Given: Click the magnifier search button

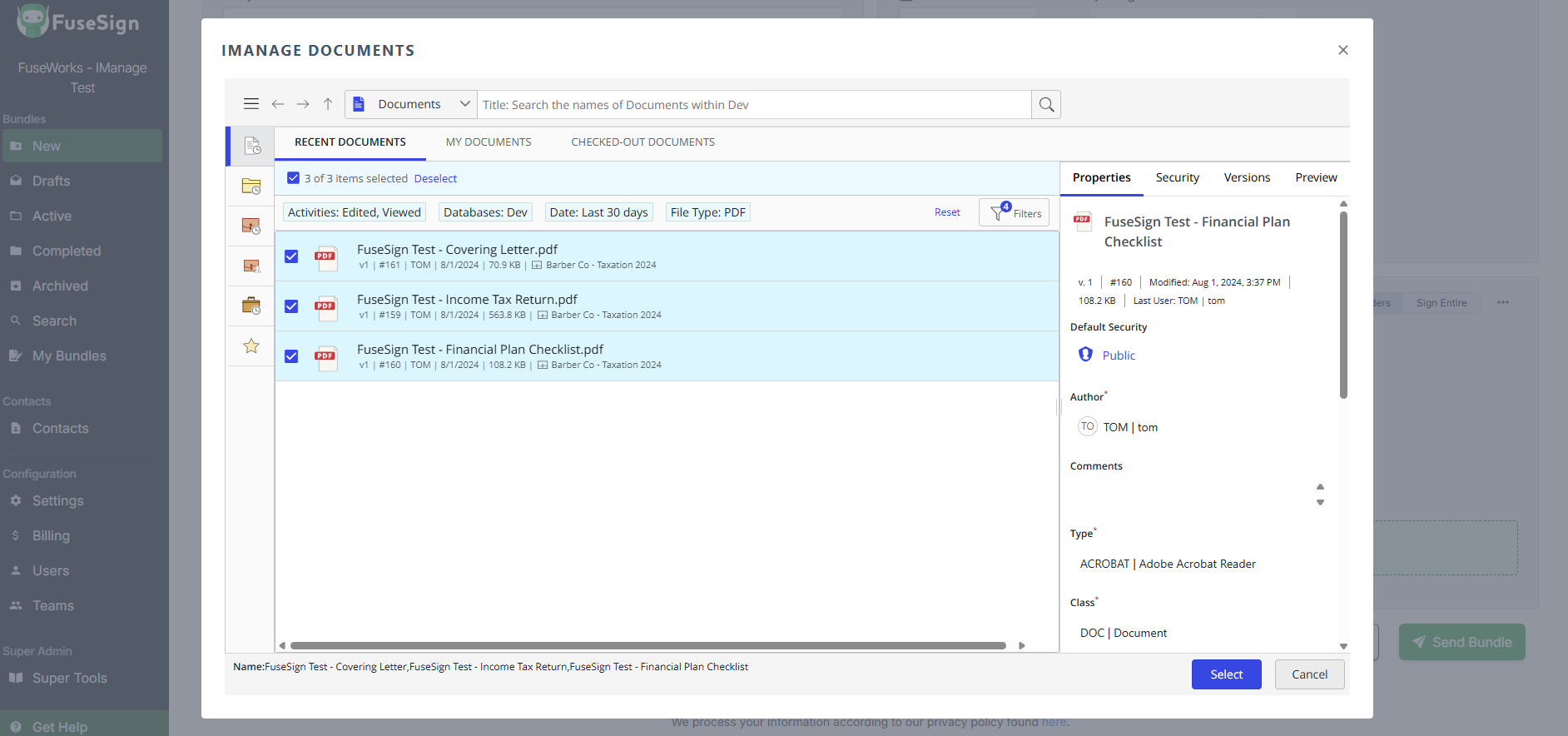Looking at the screenshot, I should click(x=1046, y=105).
